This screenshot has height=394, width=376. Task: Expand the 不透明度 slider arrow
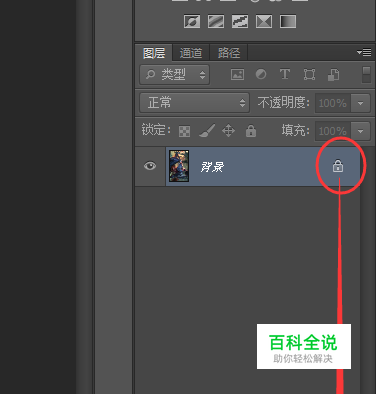[360, 103]
